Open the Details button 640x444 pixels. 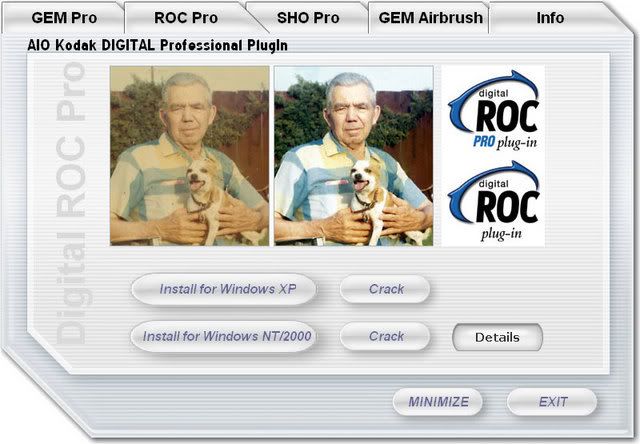coord(497,337)
